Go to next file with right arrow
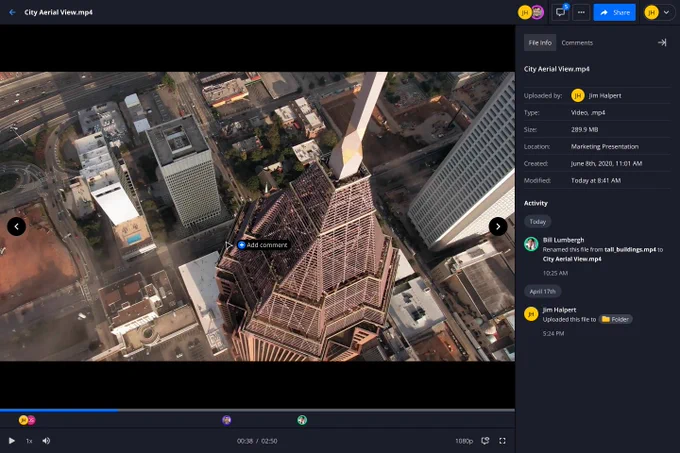This screenshot has width=680, height=453. [x=498, y=226]
